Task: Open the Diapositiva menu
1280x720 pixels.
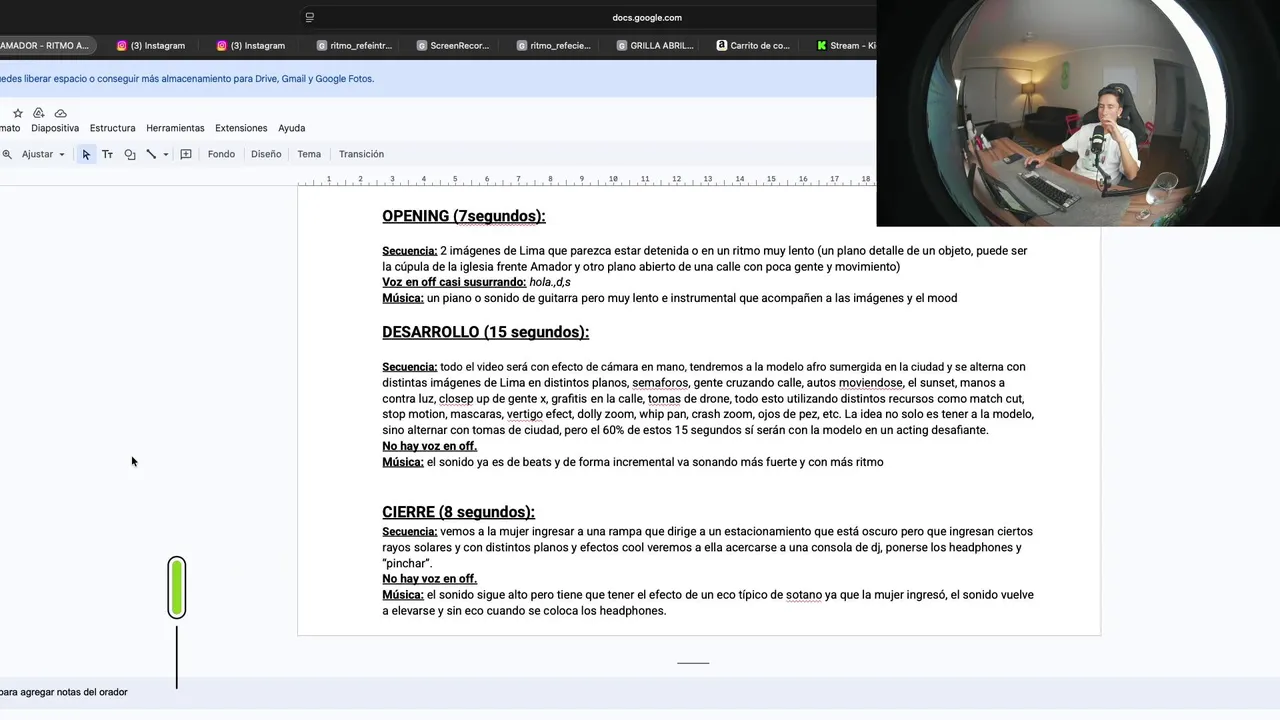Action: pos(55,128)
